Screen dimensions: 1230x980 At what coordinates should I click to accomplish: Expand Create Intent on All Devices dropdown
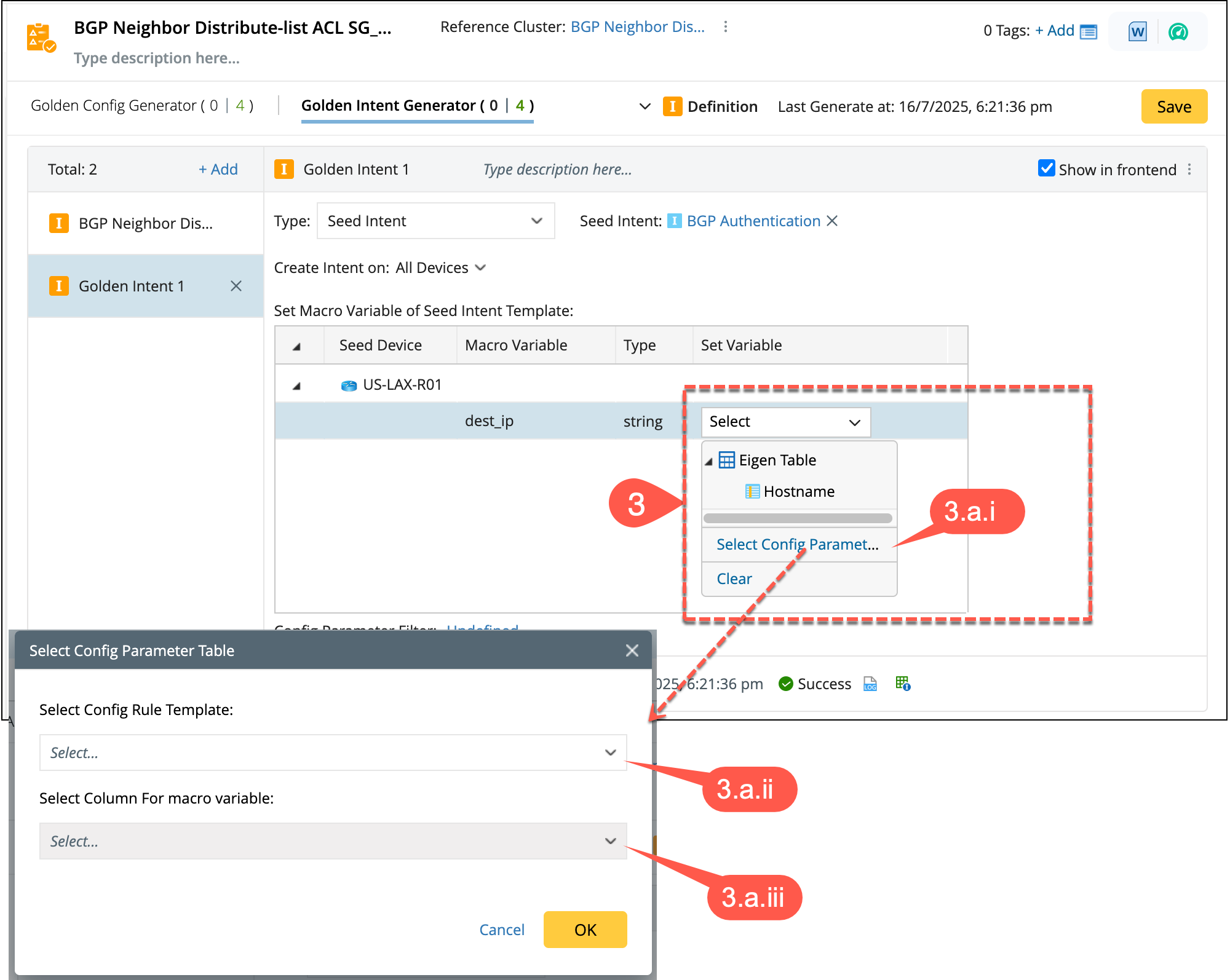[480, 267]
